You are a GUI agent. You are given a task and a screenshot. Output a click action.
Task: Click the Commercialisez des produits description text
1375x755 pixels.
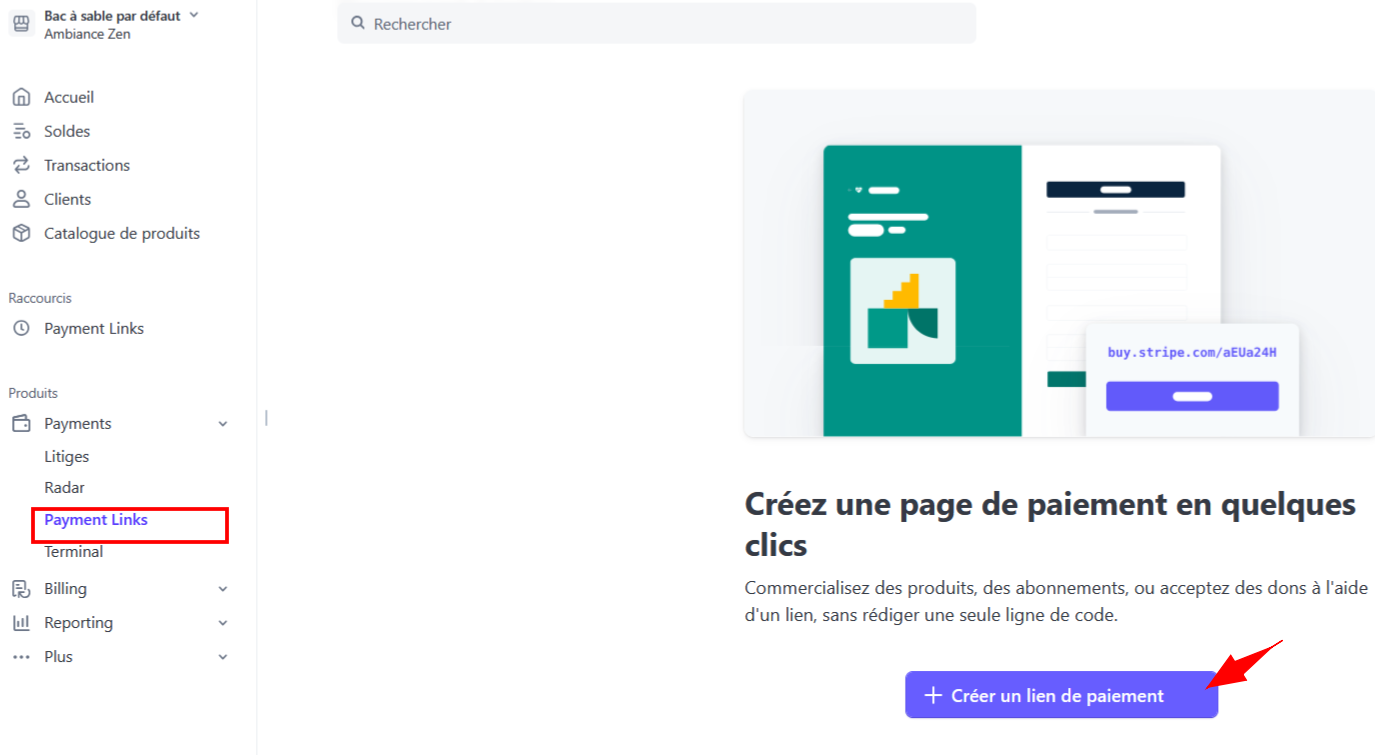1056,601
